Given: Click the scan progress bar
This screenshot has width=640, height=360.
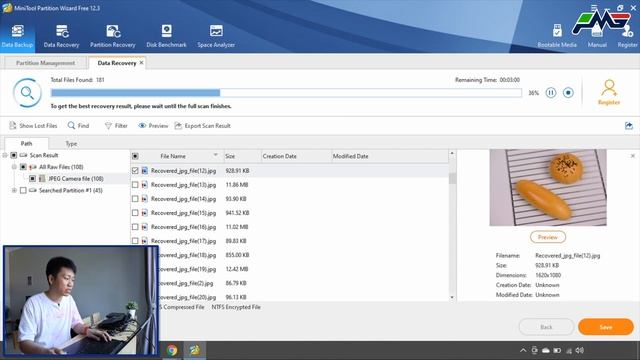Looking at the screenshot, I should click(x=286, y=93).
